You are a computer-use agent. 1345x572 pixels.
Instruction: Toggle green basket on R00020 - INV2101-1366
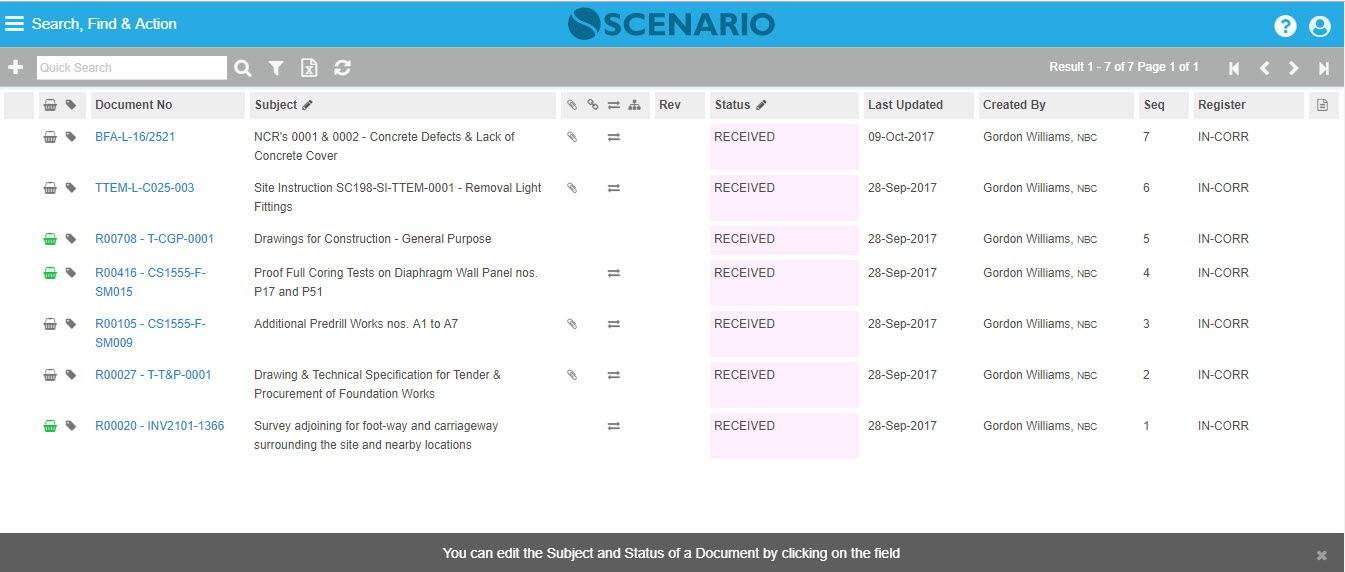[50, 426]
